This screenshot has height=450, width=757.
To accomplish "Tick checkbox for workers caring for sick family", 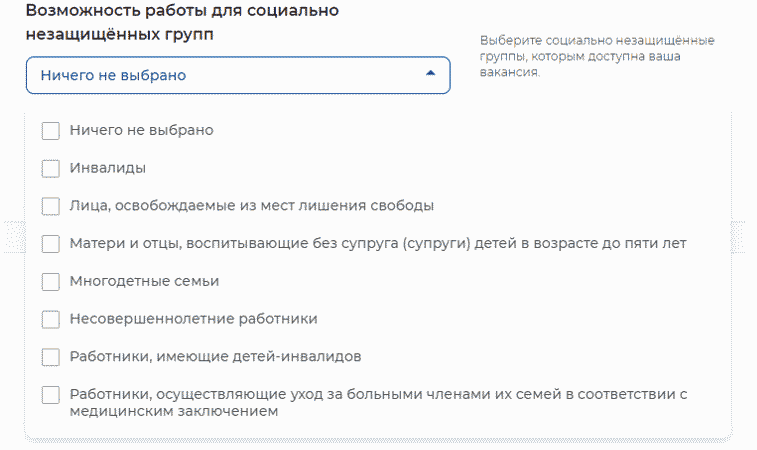I will 51,396.
